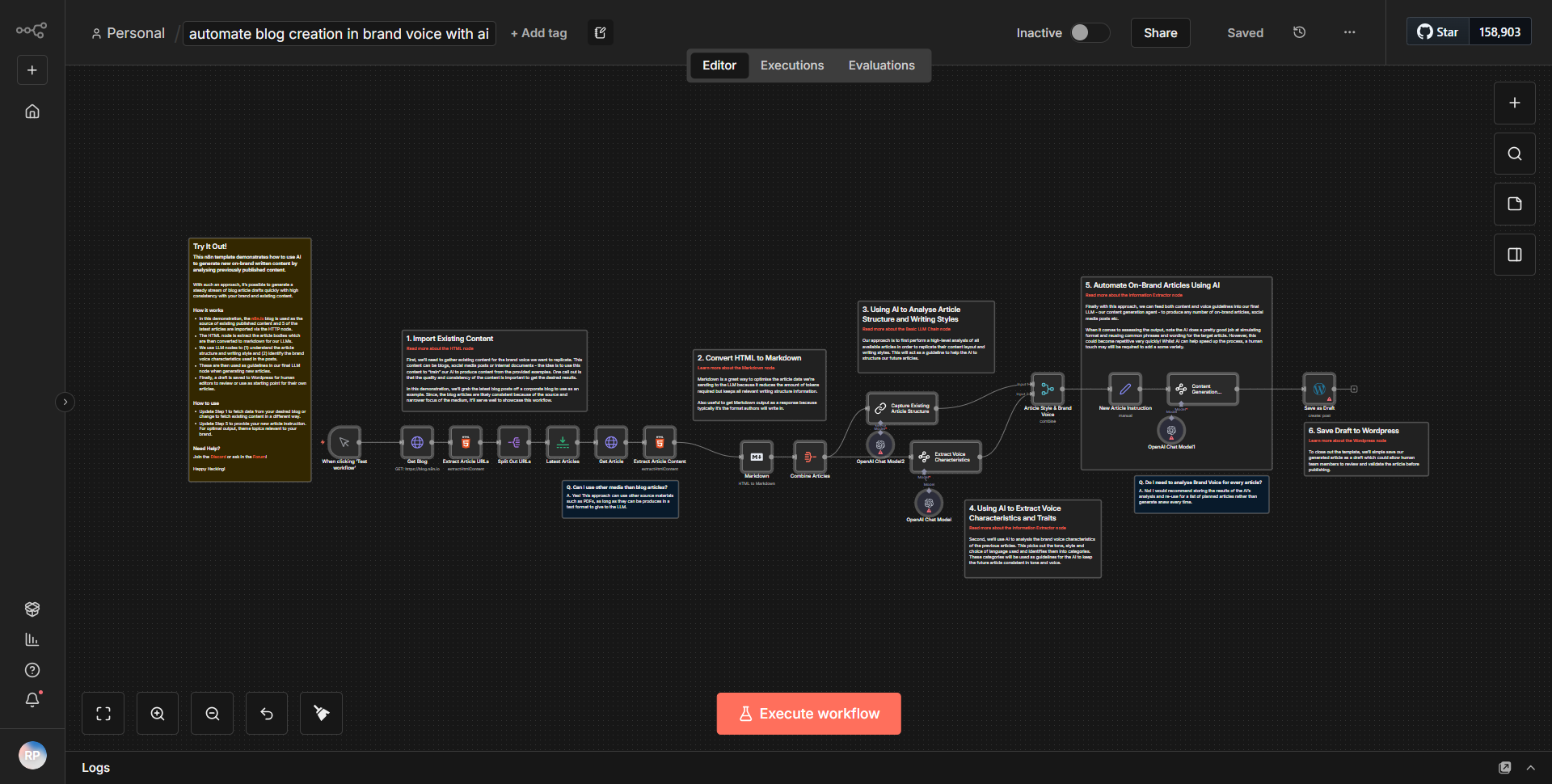The width and height of the screenshot is (1552, 784).
Task: Click the plus connector after Save as Draft
Action: (x=1354, y=389)
